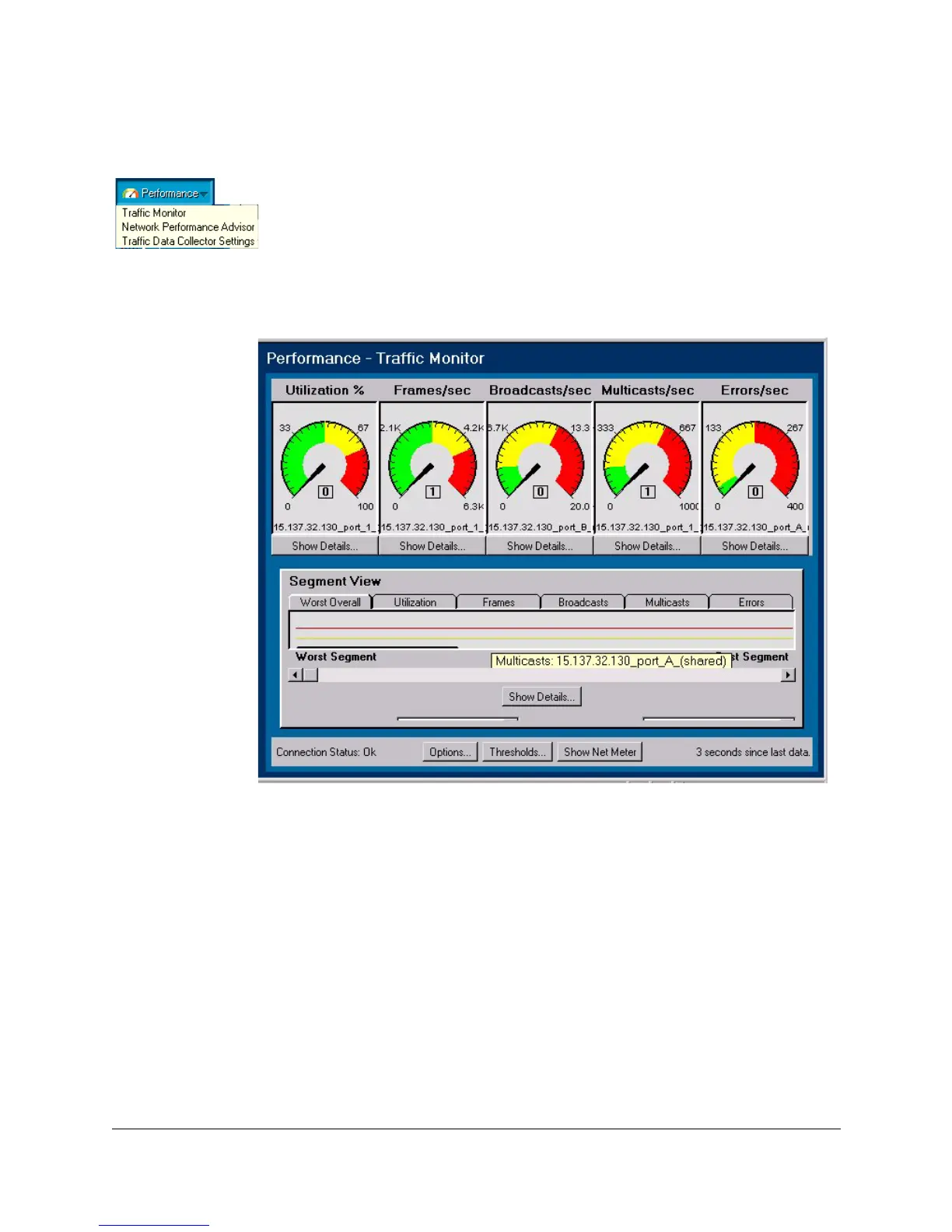Screen dimensions: 952x1232
Task: Click Performance - Traffic Monitor title
Action: pos(376,359)
